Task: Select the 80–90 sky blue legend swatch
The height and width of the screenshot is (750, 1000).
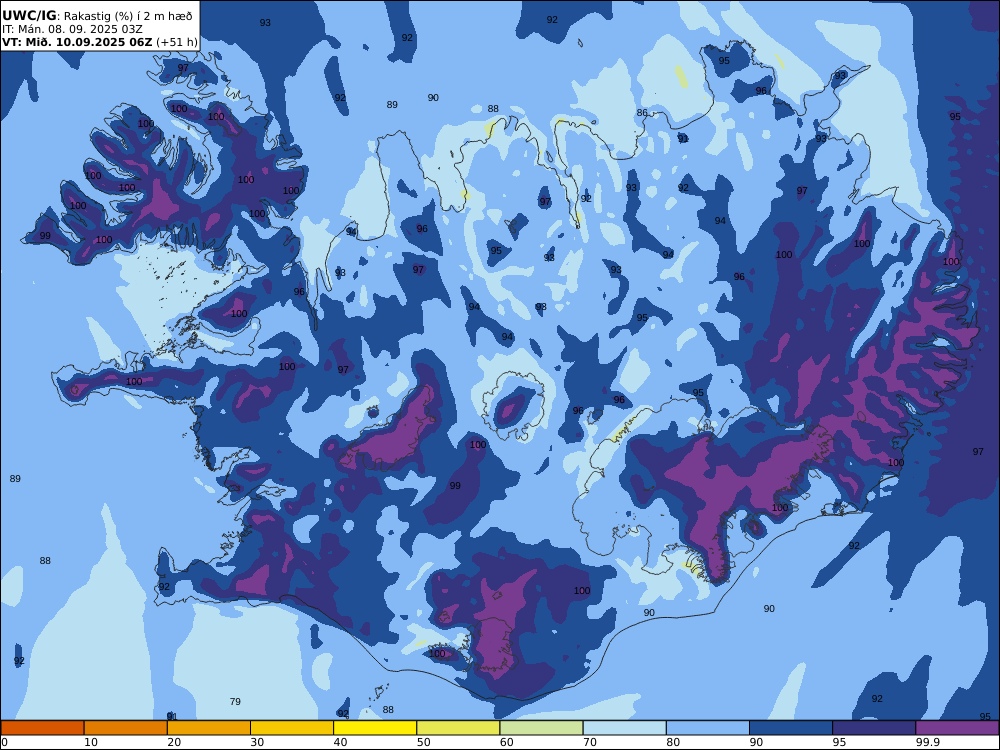Action: tap(708, 728)
